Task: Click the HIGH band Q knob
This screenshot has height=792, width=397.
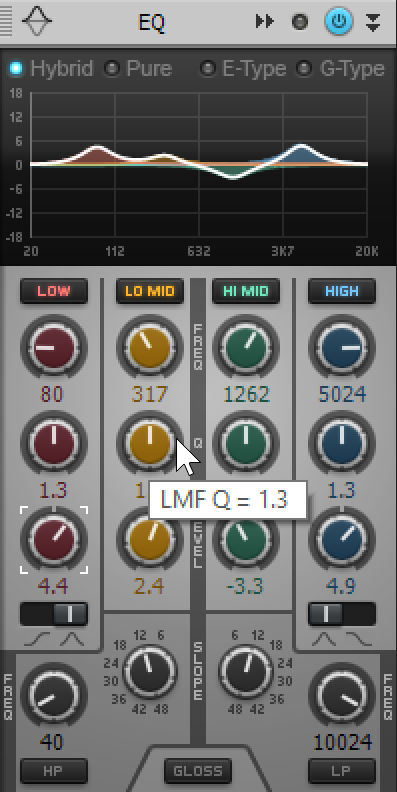Action: [x=342, y=443]
